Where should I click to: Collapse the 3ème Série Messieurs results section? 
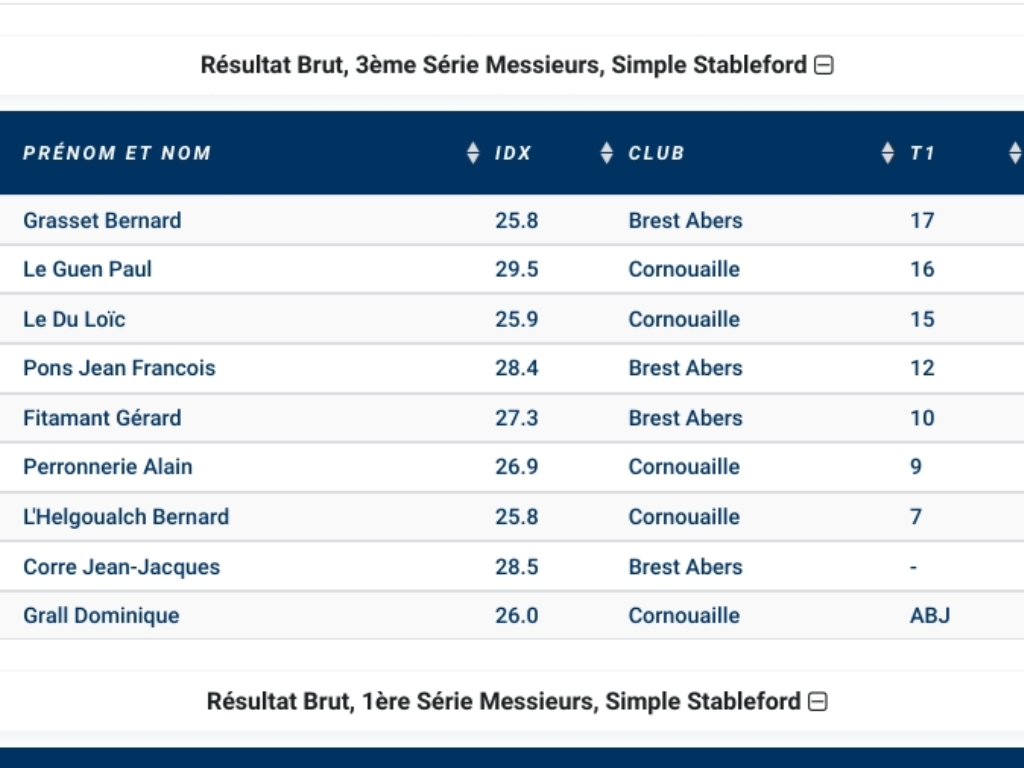tap(824, 66)
